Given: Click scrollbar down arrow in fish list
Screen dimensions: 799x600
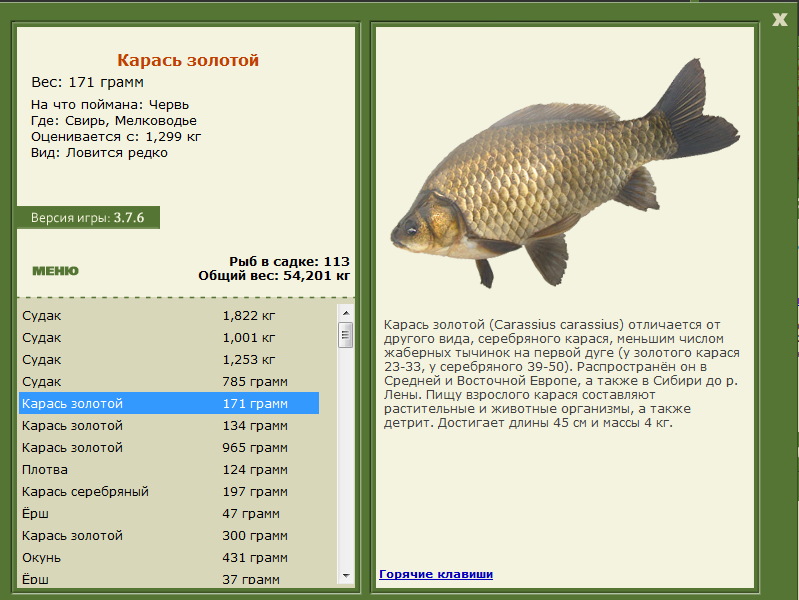Looking at the screenshot, I should coord(346,576).
